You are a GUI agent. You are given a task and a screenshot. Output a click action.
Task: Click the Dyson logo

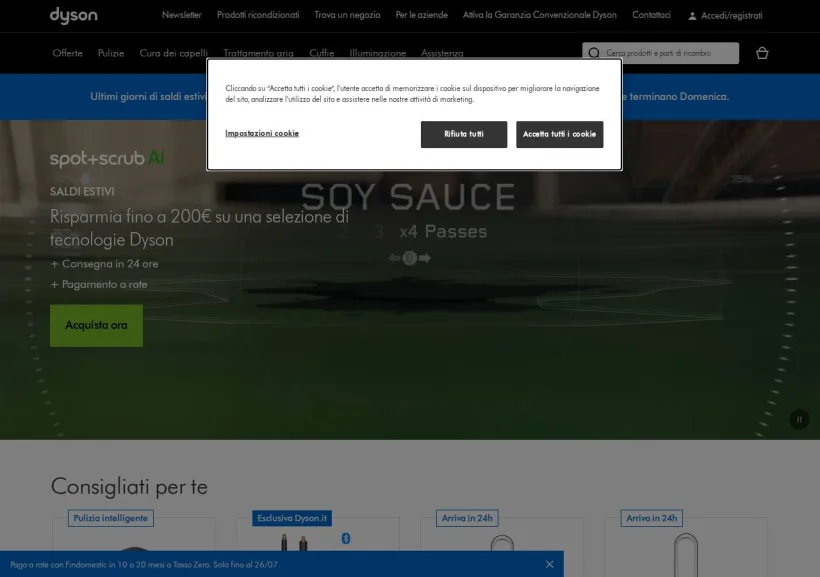[x=74, y=16]
